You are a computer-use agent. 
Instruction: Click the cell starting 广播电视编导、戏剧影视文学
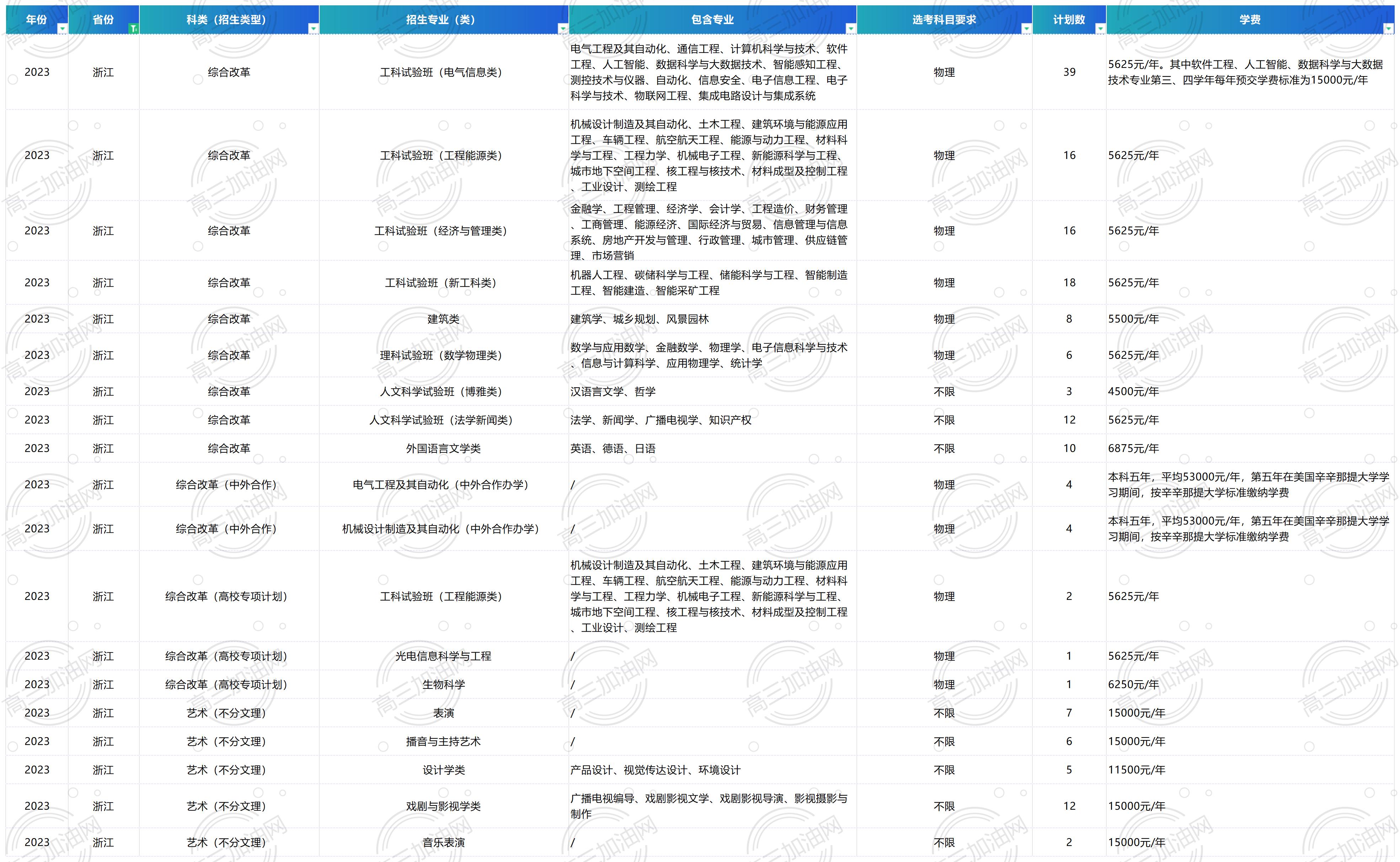pos(712,806)
